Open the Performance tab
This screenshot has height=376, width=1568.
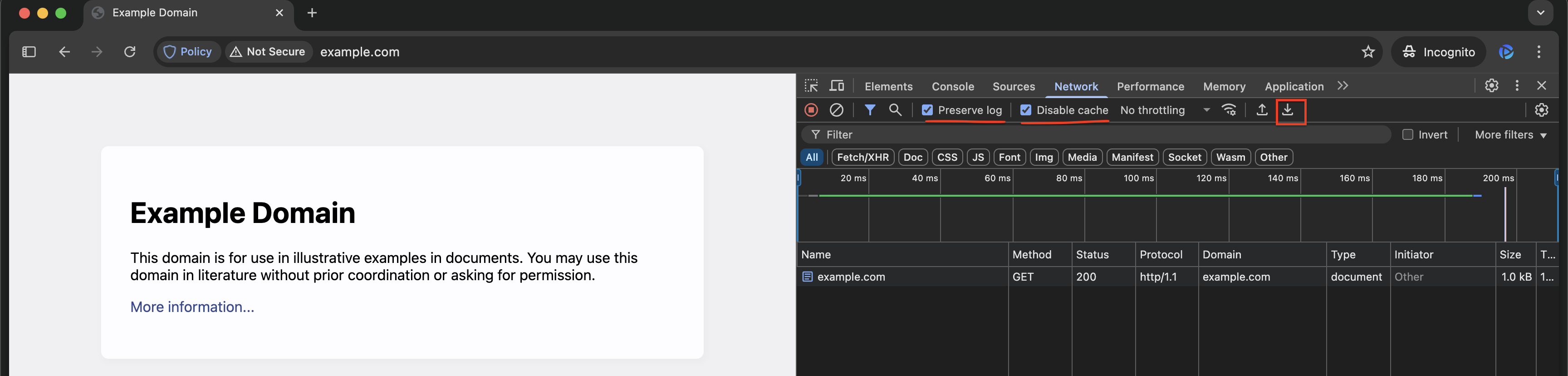(1150, 87)
